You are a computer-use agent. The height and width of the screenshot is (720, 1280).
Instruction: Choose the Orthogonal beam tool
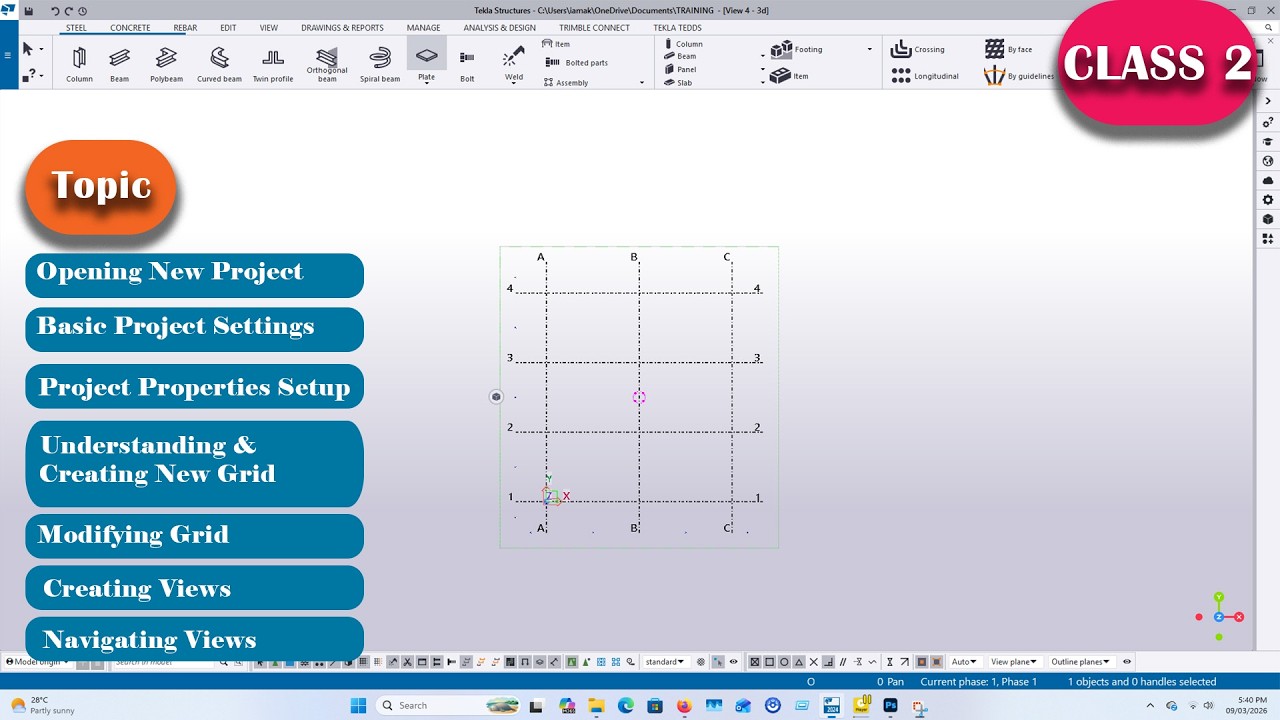327,64
